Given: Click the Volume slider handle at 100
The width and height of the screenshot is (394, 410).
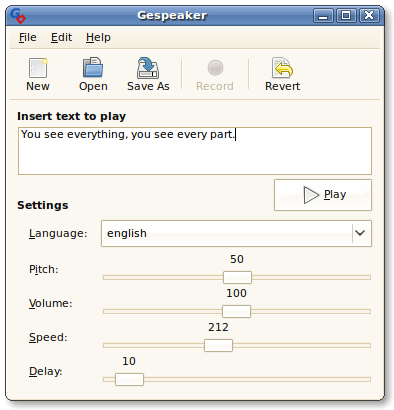Looking at the screenshot, I should [x=236, y=311].
